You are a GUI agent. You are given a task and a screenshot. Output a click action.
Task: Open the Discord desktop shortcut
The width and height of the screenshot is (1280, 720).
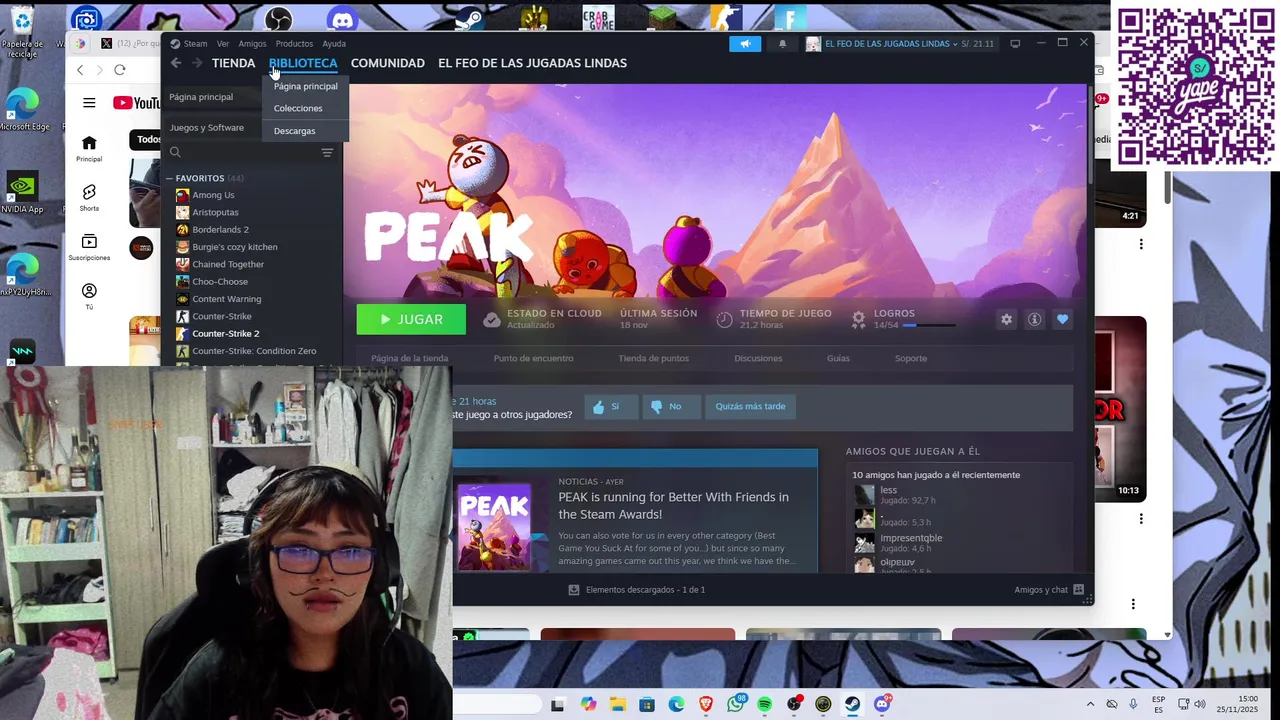pyautogui.click(x=343, y=18)
